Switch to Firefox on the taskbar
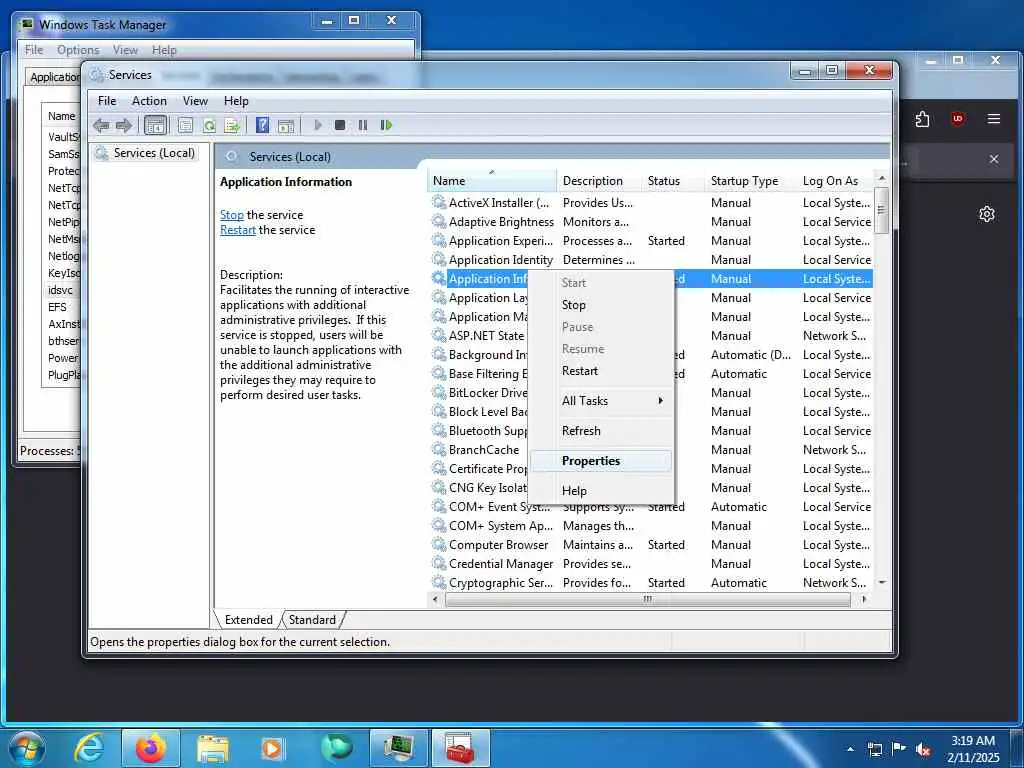The width and height of the screenshot is (1024, 768). (151, 748)
